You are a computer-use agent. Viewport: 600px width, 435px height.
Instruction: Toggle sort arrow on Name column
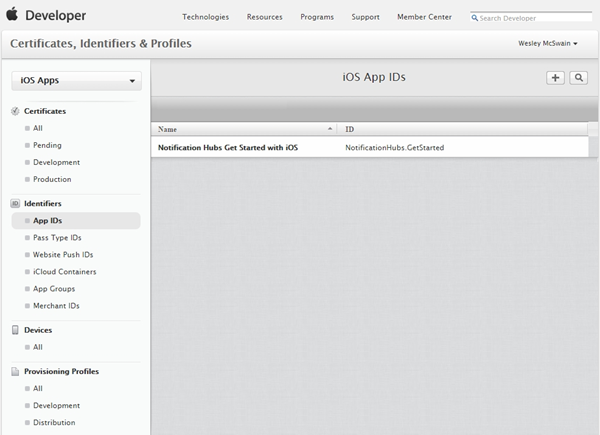[x=330, y=129]
